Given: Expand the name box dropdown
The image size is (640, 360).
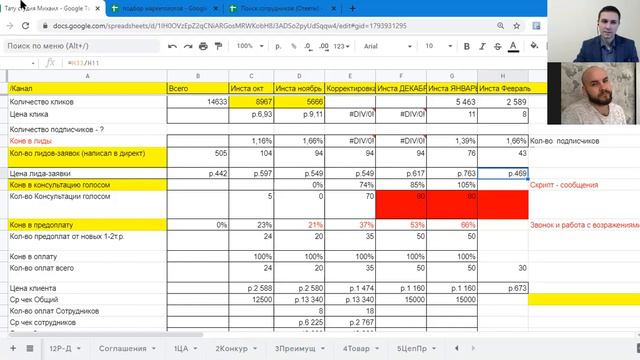Looking at the screenshot, I should pos(33,63).
